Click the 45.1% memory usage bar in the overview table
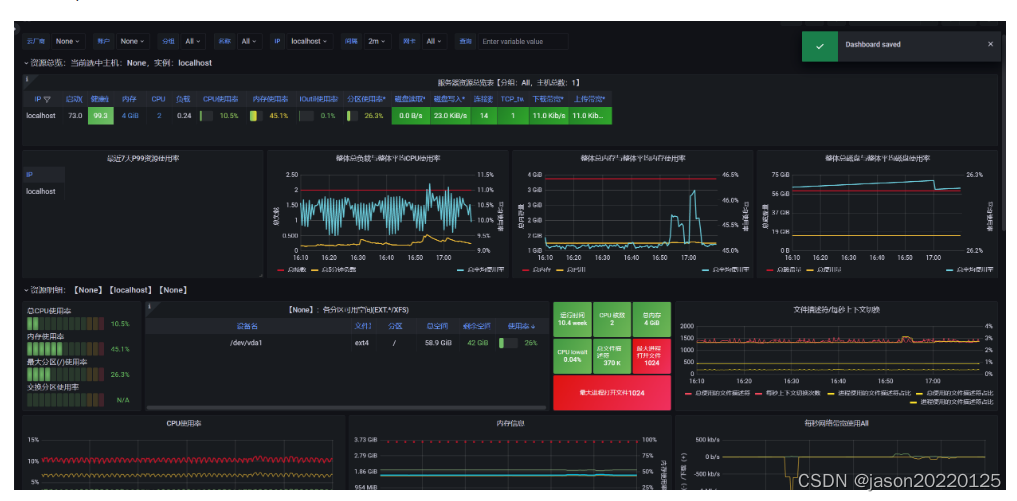 click(x=269, y=116)
